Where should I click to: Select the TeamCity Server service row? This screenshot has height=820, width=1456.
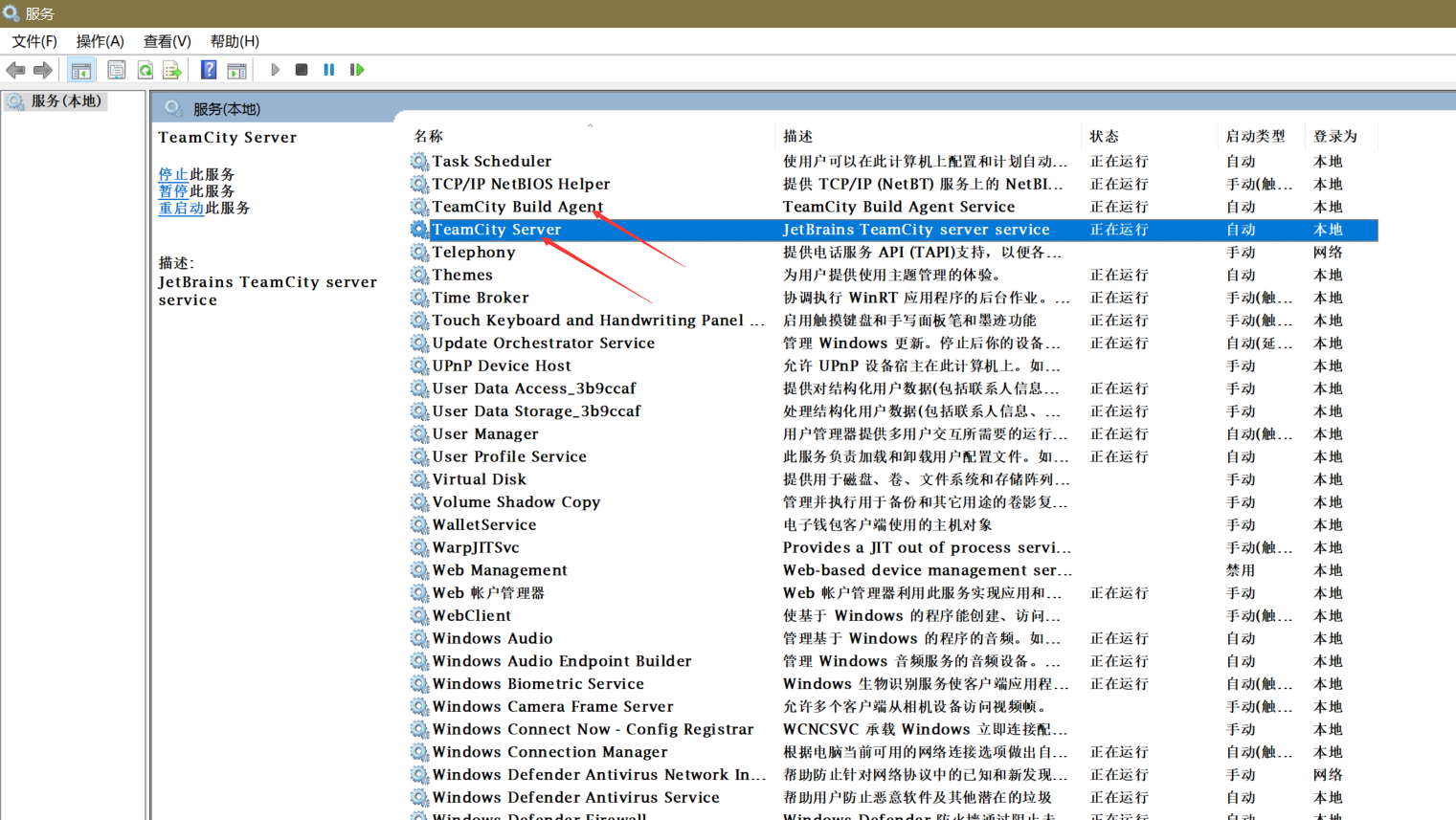[893, 230]
